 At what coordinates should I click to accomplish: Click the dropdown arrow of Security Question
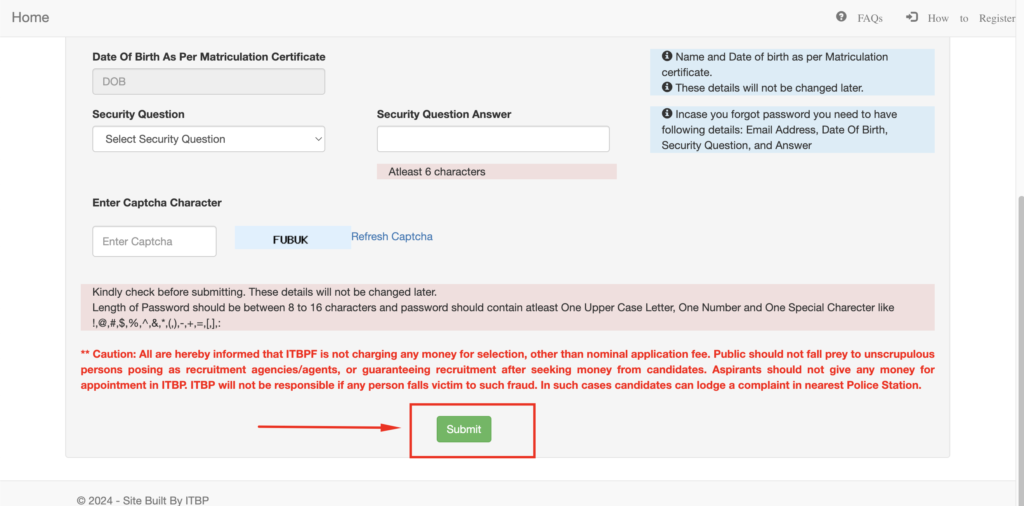318,139
